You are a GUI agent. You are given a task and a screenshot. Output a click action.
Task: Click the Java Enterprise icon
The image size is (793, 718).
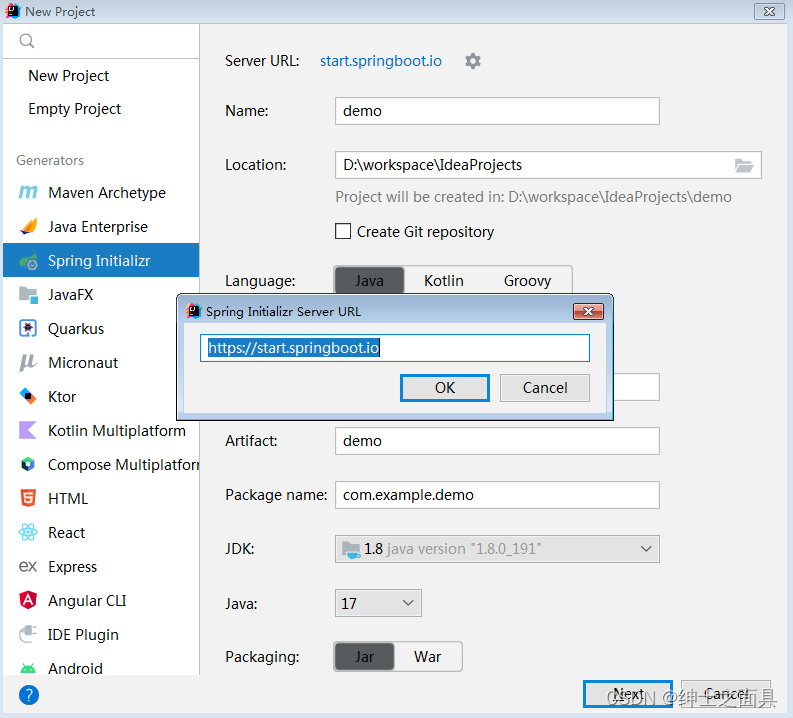(28, 227)
